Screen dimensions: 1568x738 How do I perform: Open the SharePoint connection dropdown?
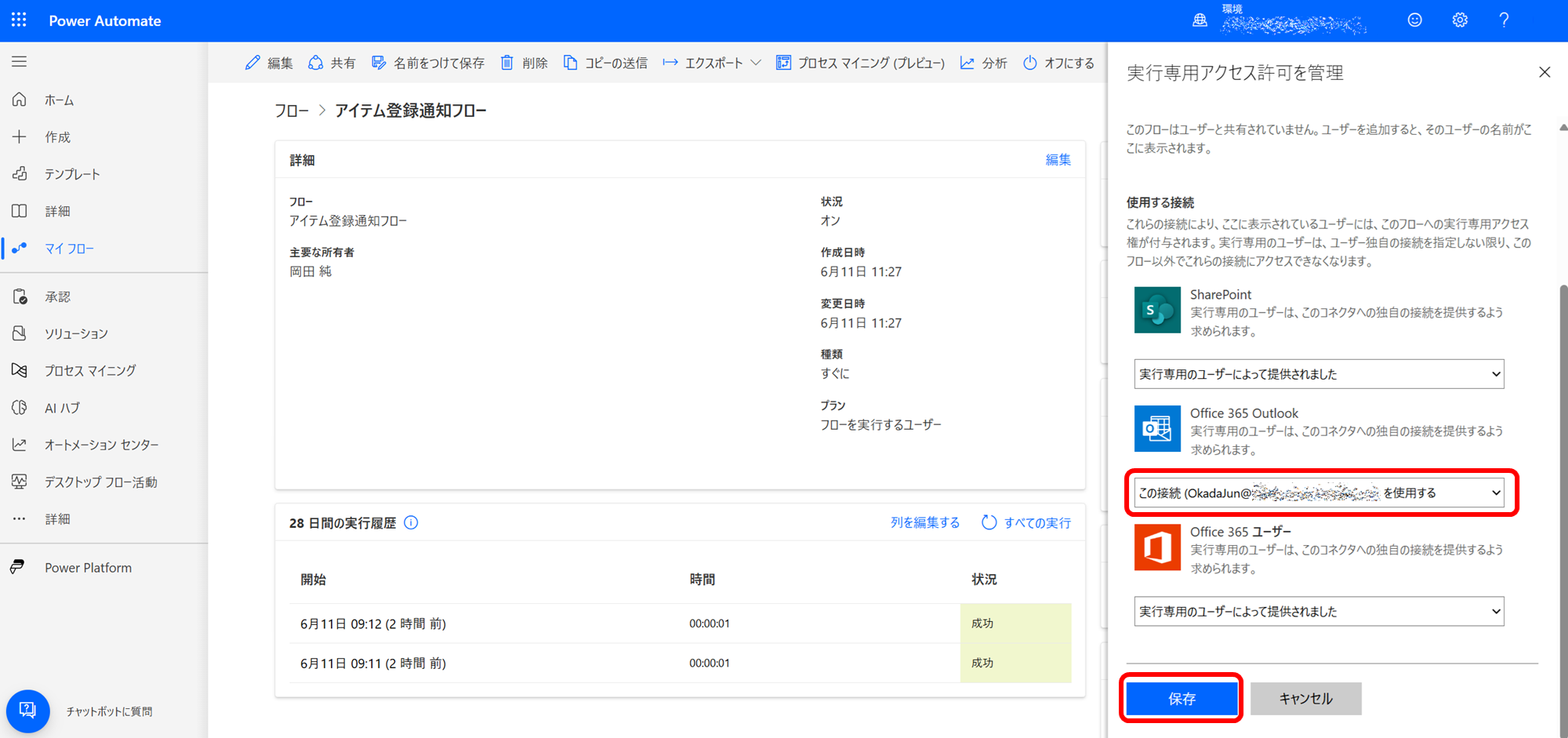[1319, 374]
